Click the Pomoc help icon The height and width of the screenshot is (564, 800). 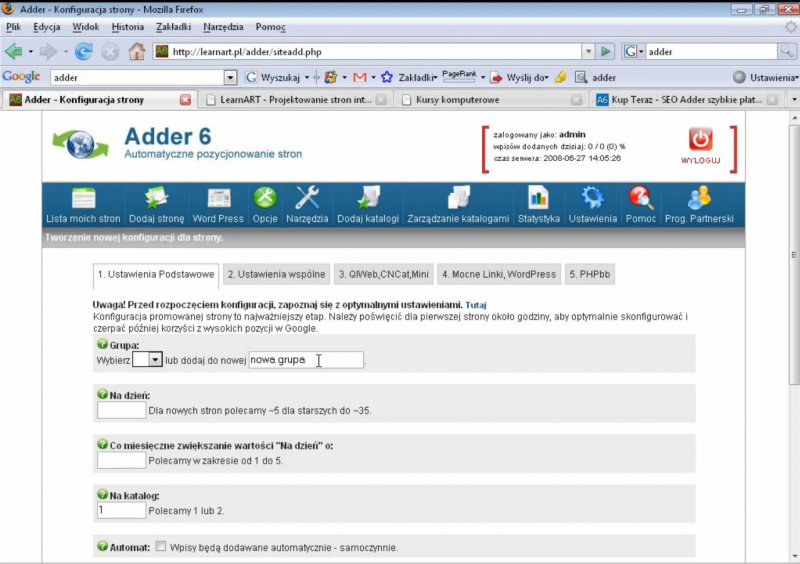pos(640,198)
